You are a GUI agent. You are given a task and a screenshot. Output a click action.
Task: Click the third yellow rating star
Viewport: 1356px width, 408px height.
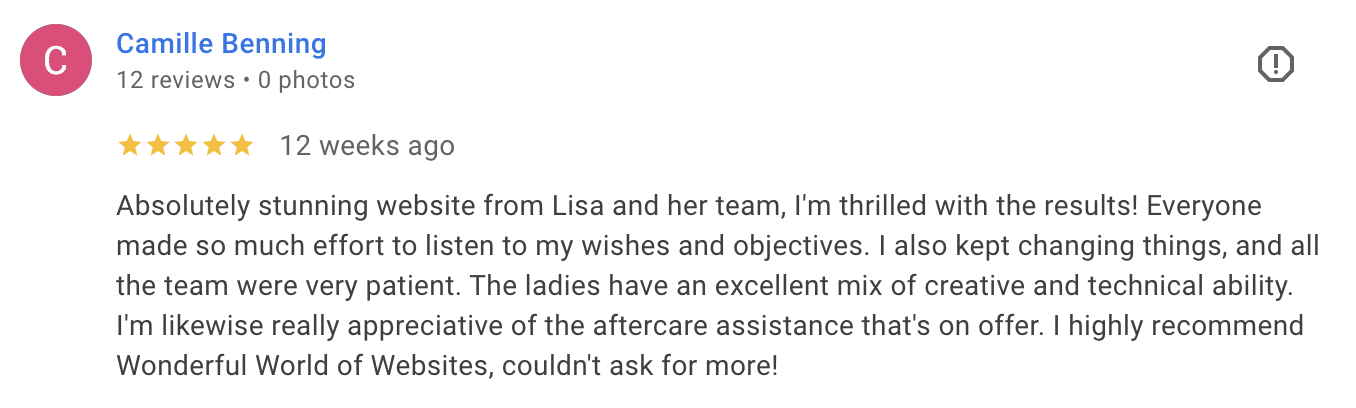click(186, 146)
